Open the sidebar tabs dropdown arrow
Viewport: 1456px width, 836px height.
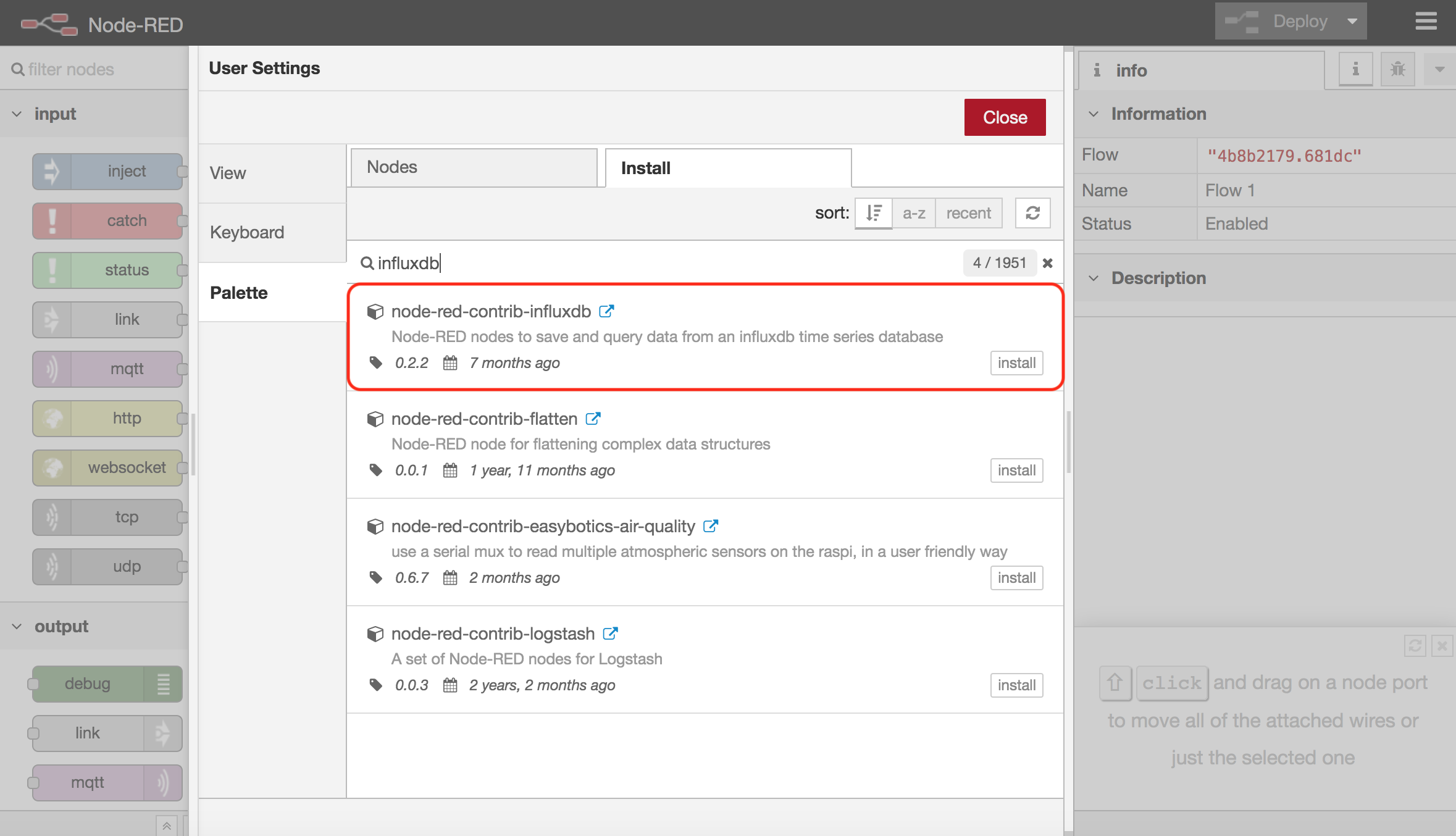[1439, 69]
